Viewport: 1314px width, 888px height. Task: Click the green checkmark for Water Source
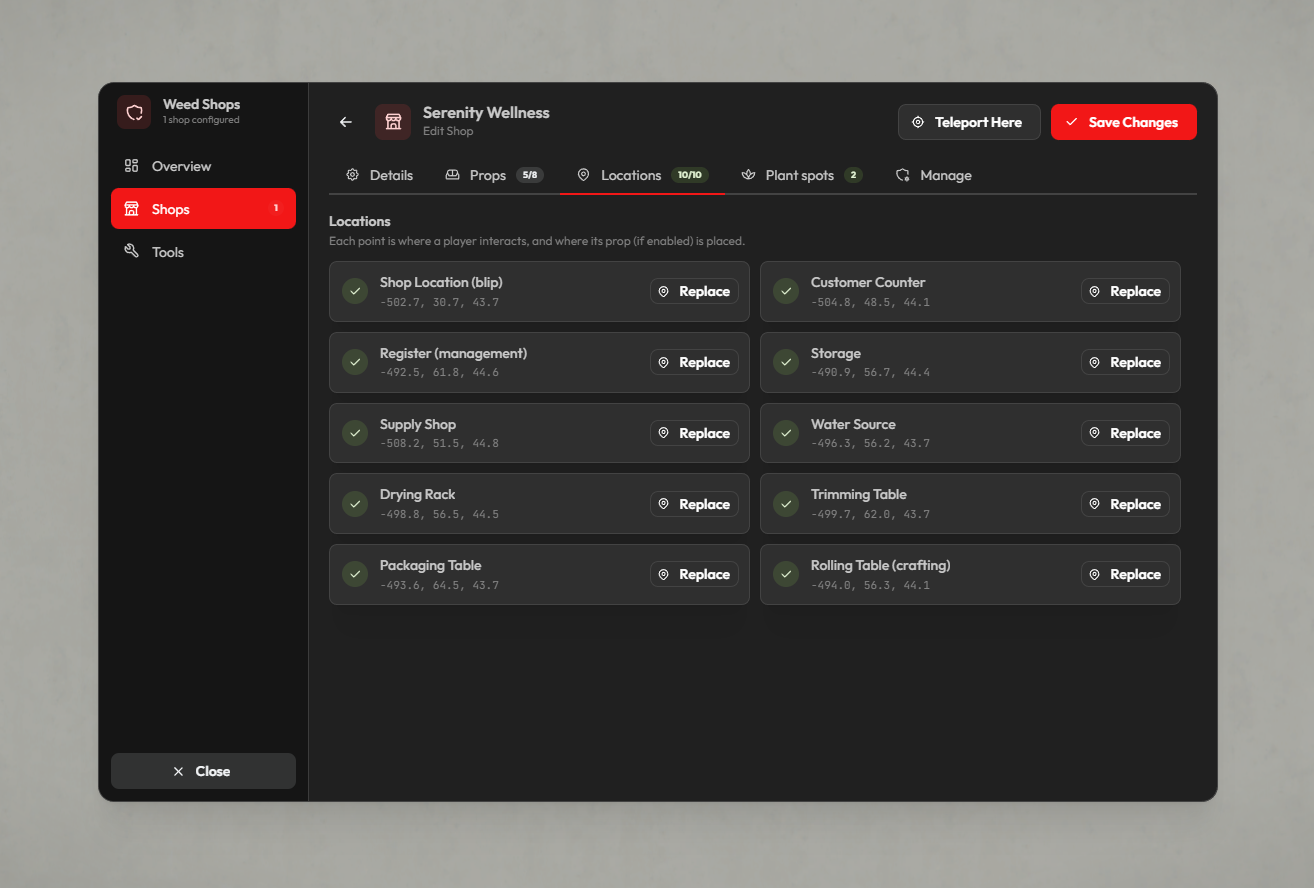786,433
